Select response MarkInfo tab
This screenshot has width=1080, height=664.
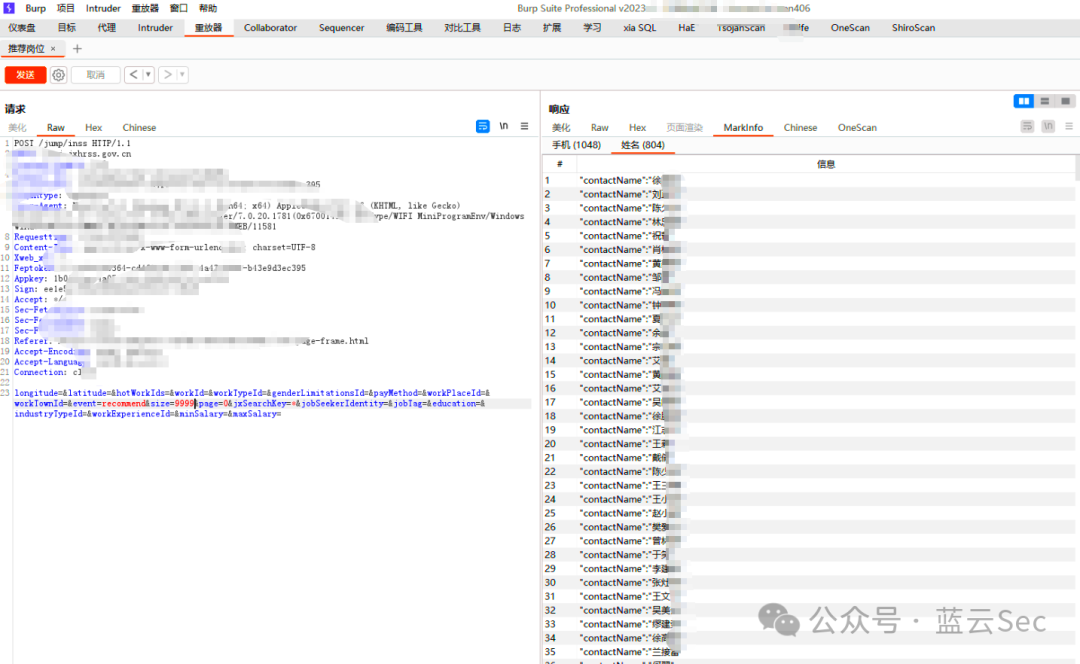point(743,127)
